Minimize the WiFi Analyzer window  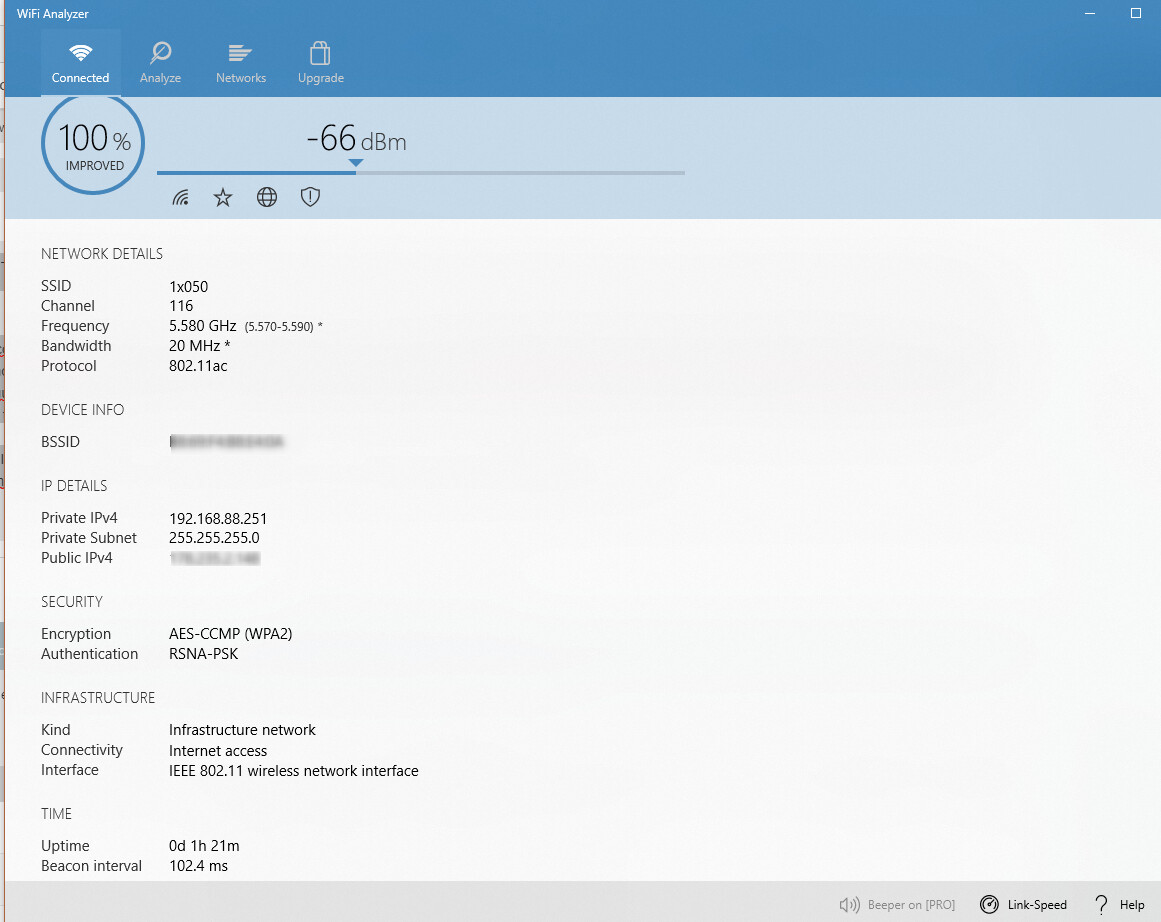coord(1090,13)
